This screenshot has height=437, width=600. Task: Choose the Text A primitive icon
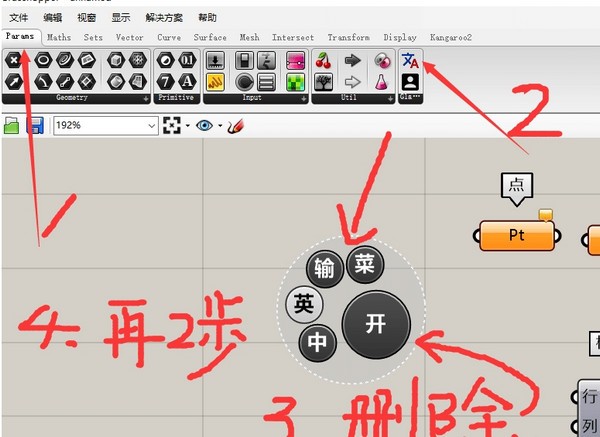tap(187, 81)
